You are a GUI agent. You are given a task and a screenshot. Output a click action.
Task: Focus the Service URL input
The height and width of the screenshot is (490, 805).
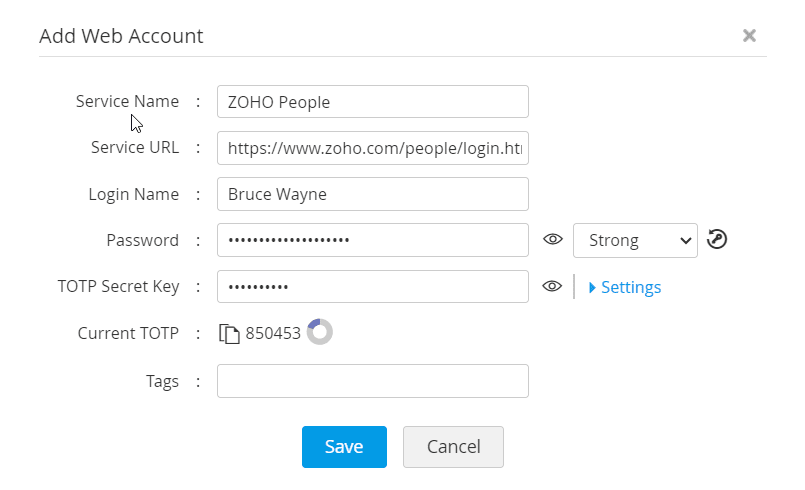(x=372, y=148)
